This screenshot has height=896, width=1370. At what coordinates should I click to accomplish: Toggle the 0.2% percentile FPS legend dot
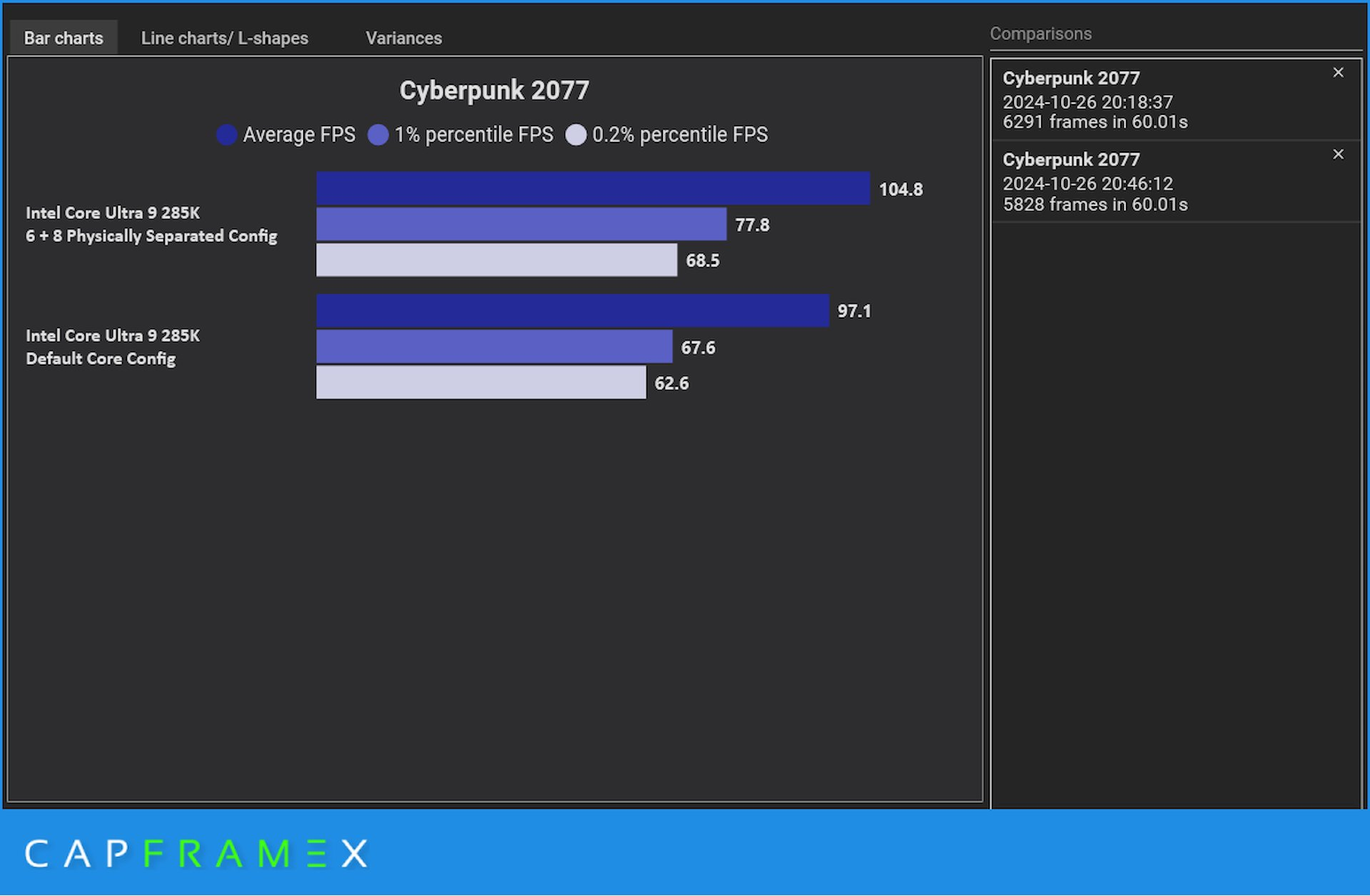pos(576,135)
